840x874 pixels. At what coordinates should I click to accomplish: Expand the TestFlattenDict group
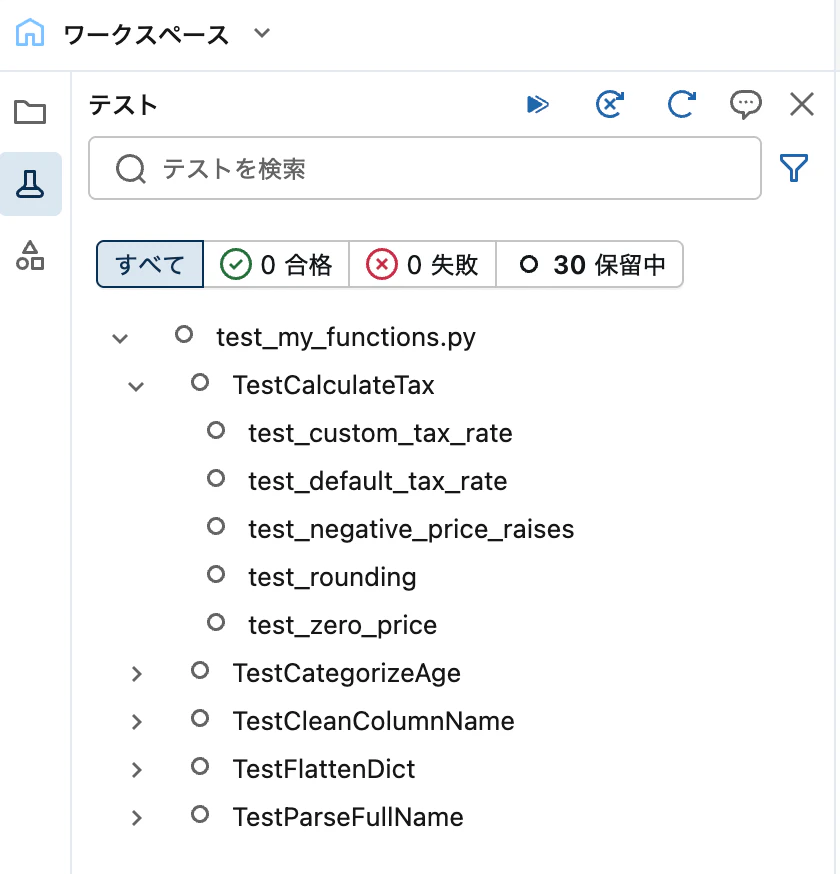136,770
